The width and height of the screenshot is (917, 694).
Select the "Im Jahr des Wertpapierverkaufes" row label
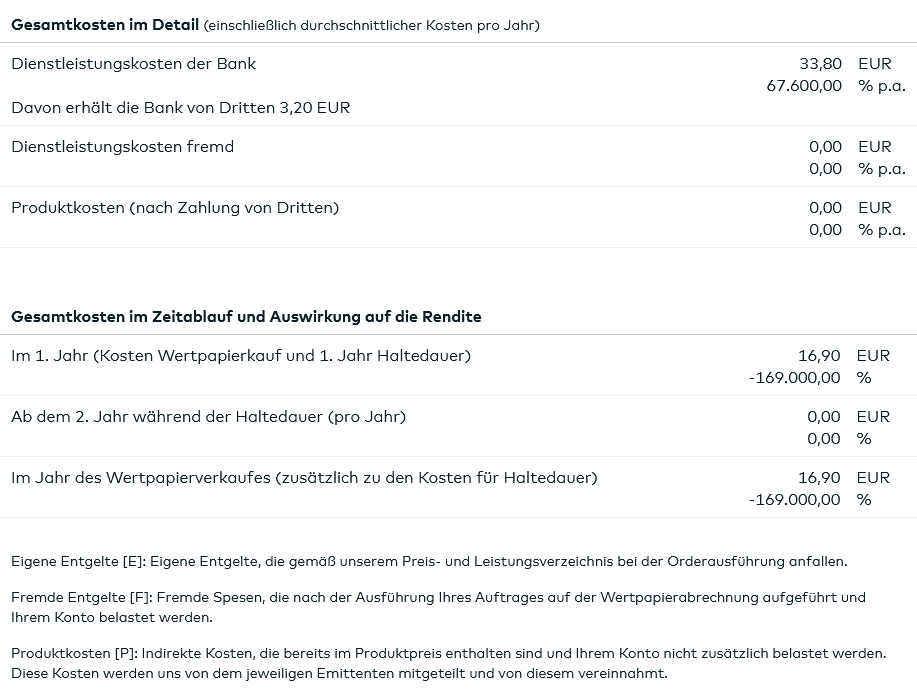(304, 478)
